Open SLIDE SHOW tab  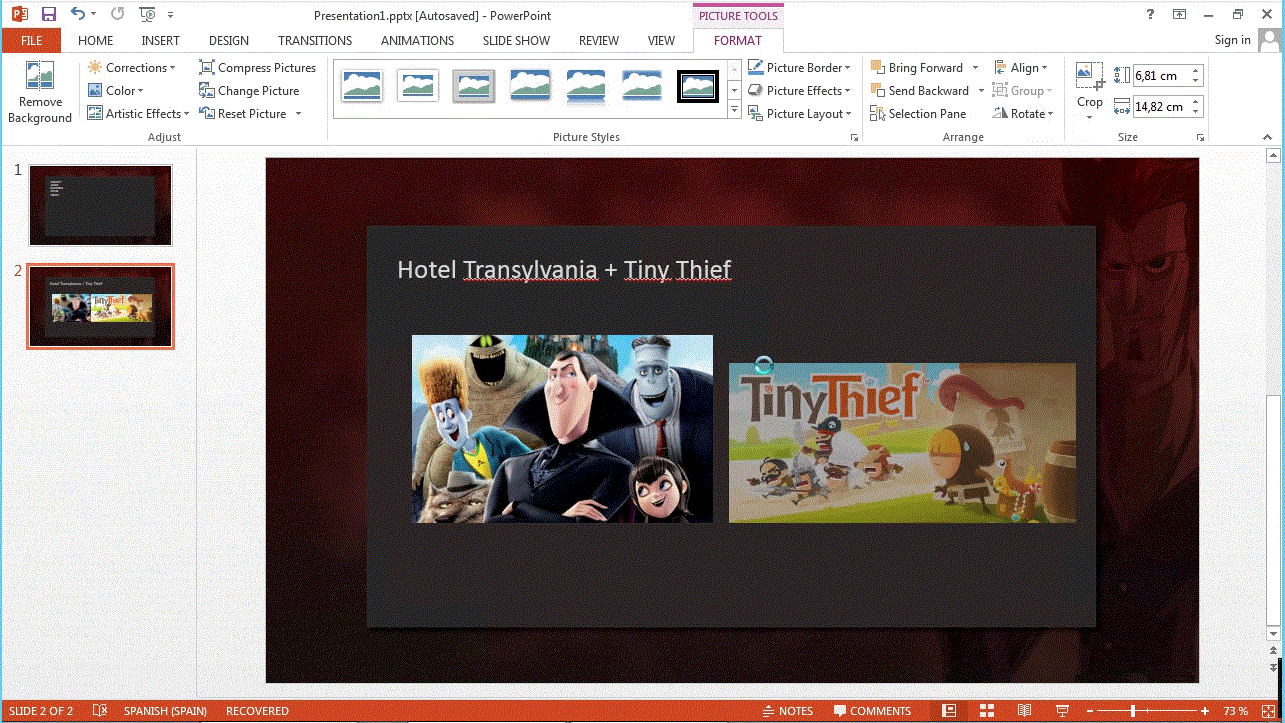(516, 41)
